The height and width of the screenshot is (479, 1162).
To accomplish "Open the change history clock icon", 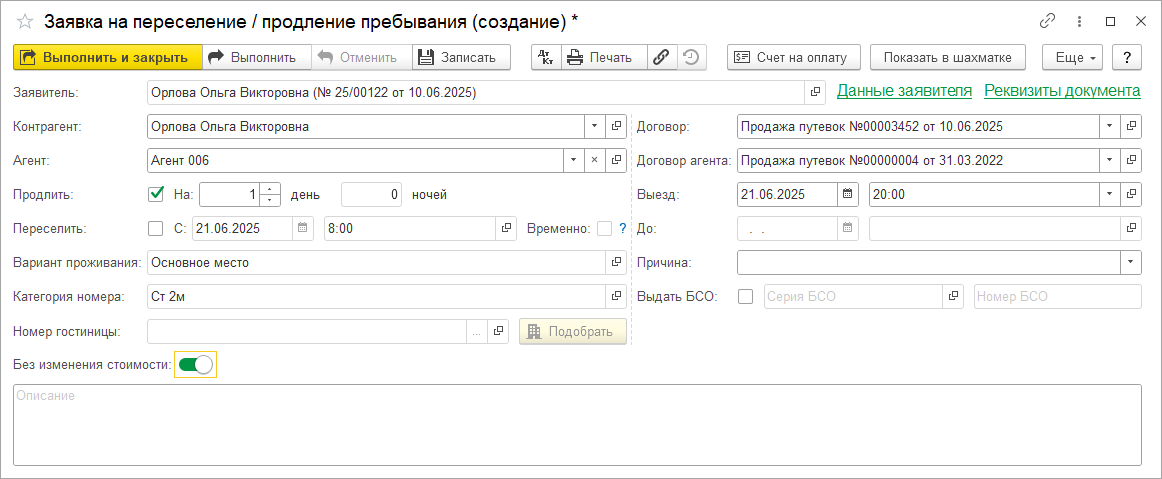I will coord(690,57).
